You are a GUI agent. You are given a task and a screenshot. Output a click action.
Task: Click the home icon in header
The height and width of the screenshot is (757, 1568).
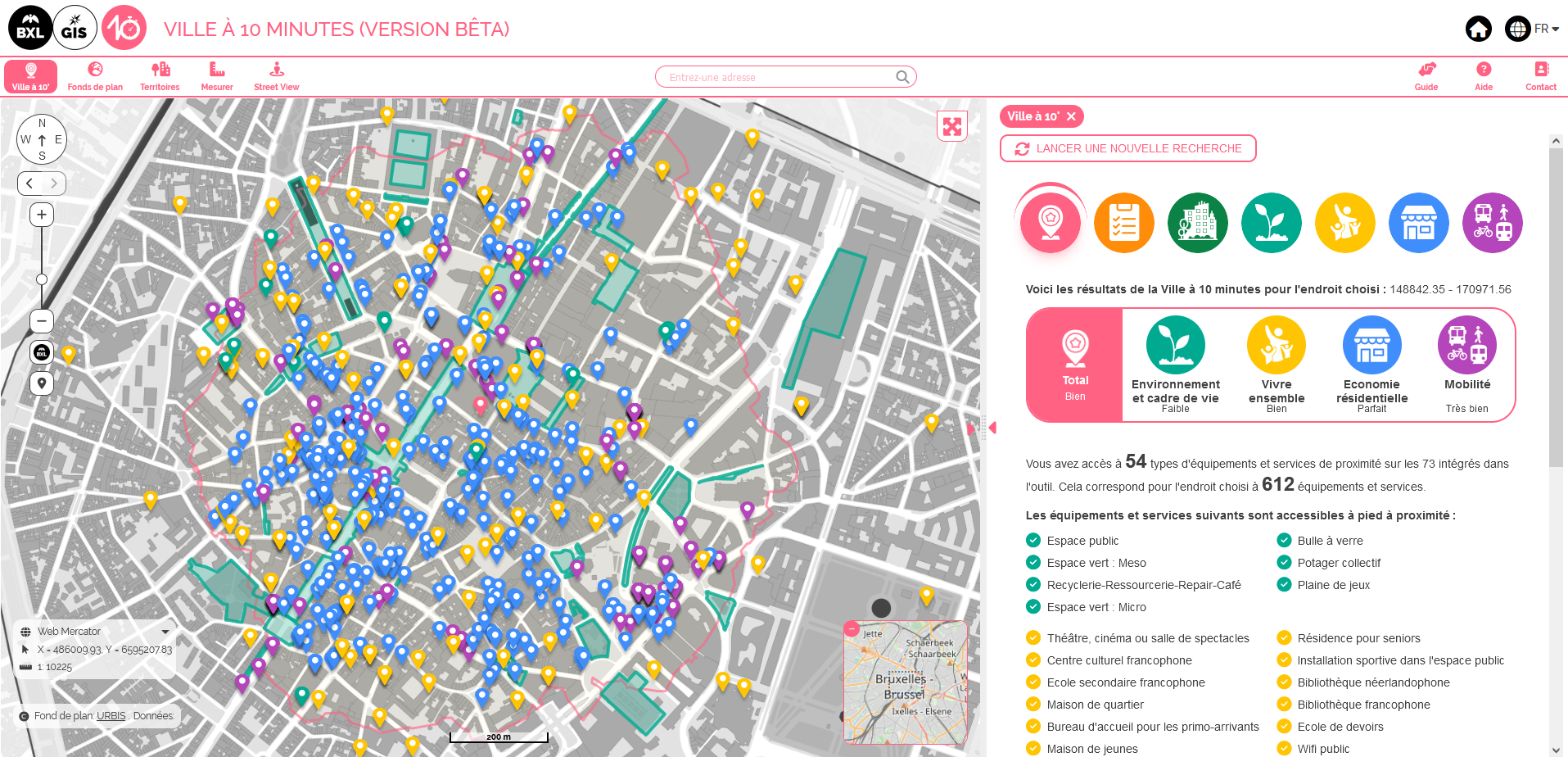1478,29
